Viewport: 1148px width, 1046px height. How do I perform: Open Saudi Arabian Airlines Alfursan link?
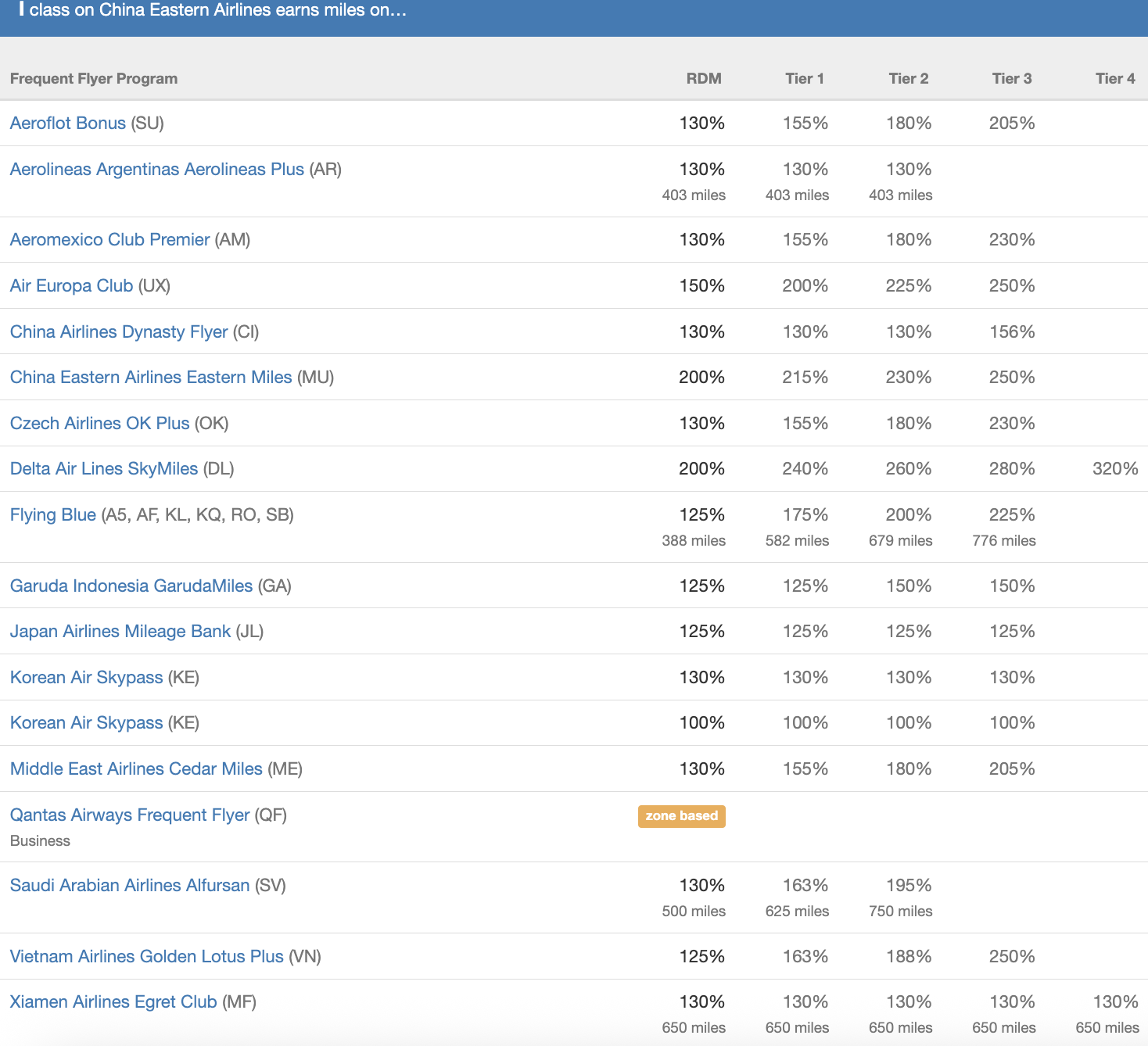[x=130, y=886]
